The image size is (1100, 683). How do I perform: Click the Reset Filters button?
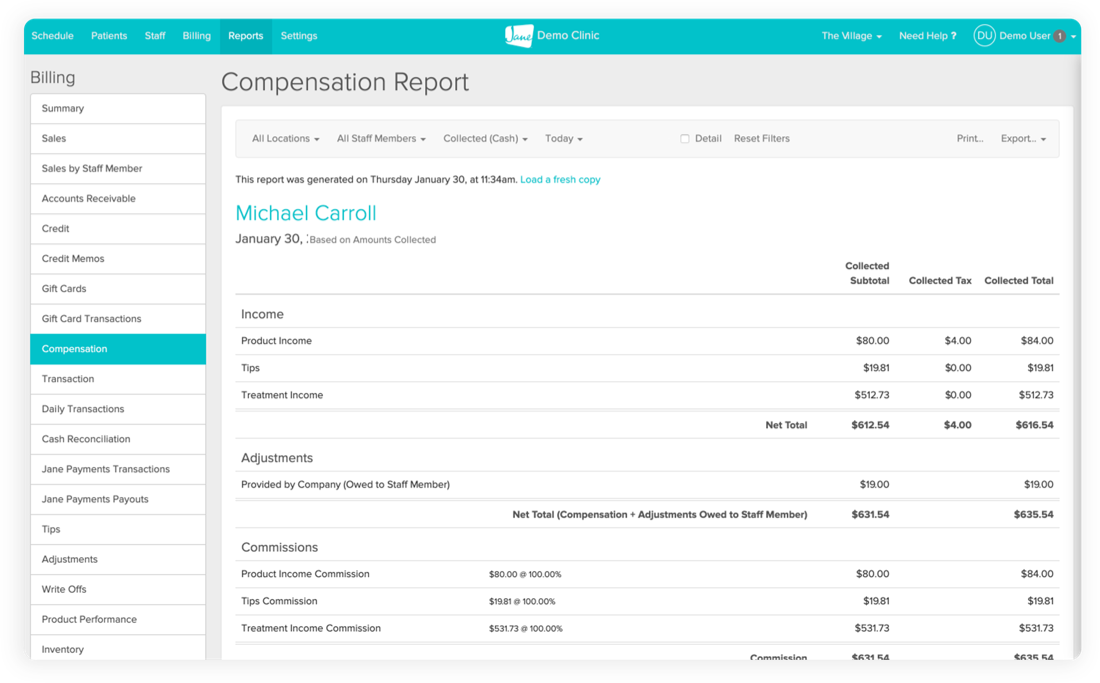point(761,139)
